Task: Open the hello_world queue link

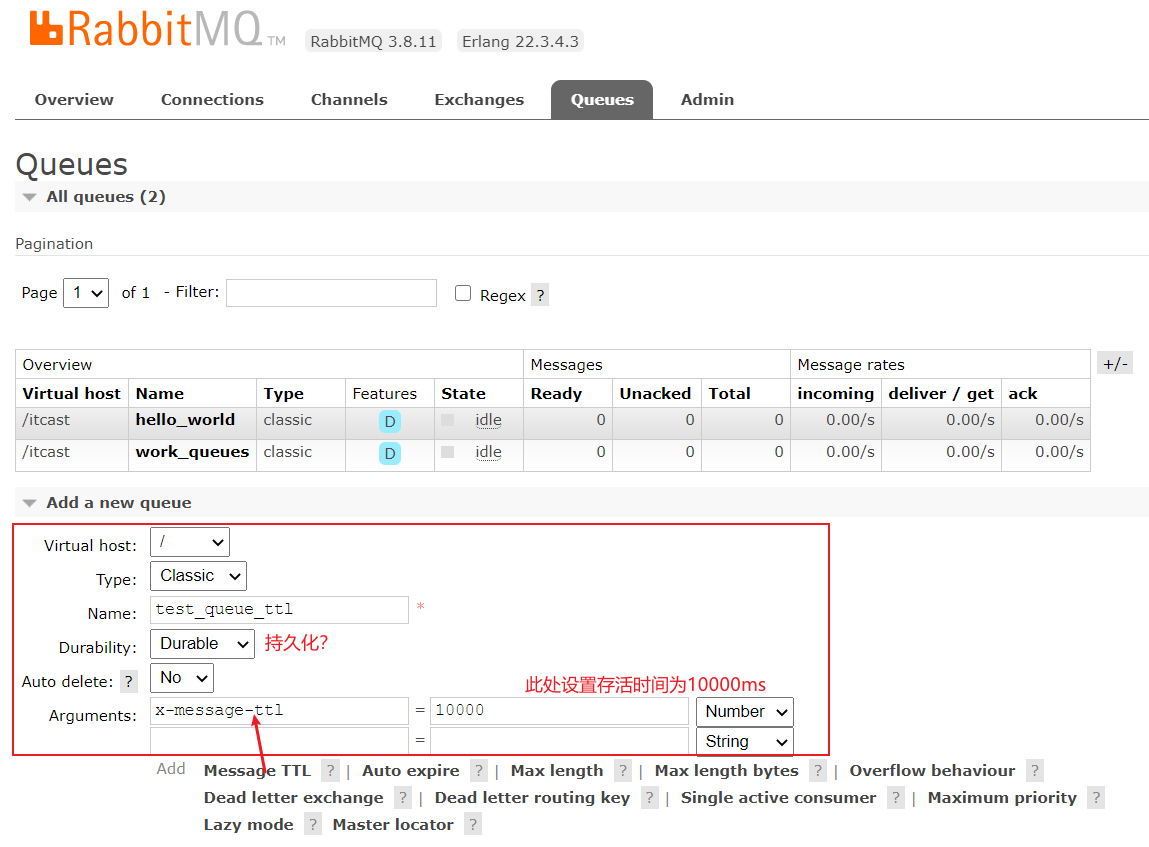Action: (x=185, y=420)
